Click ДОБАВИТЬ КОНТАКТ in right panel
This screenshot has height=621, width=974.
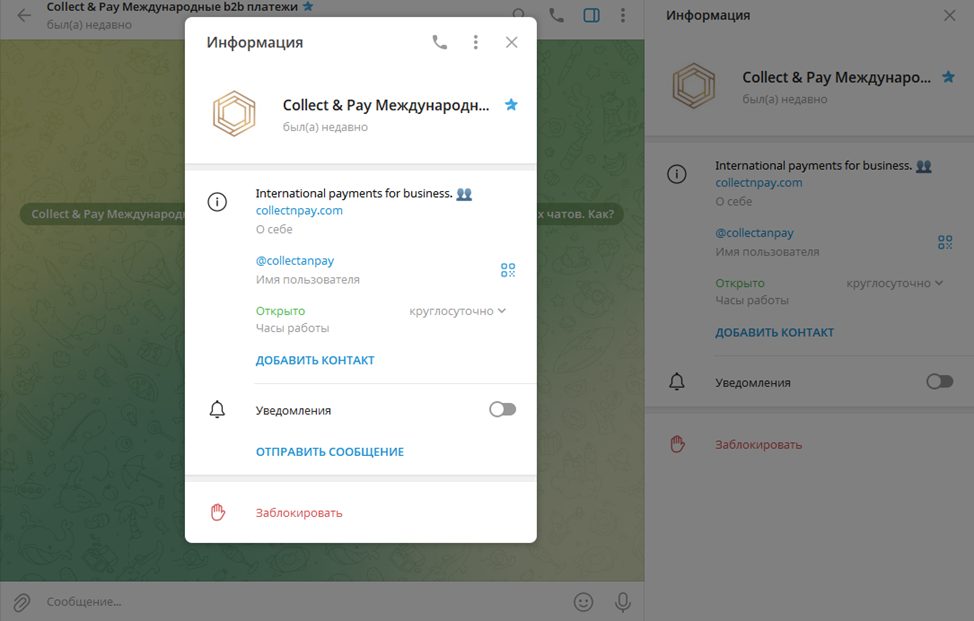(x=775, y=332)
